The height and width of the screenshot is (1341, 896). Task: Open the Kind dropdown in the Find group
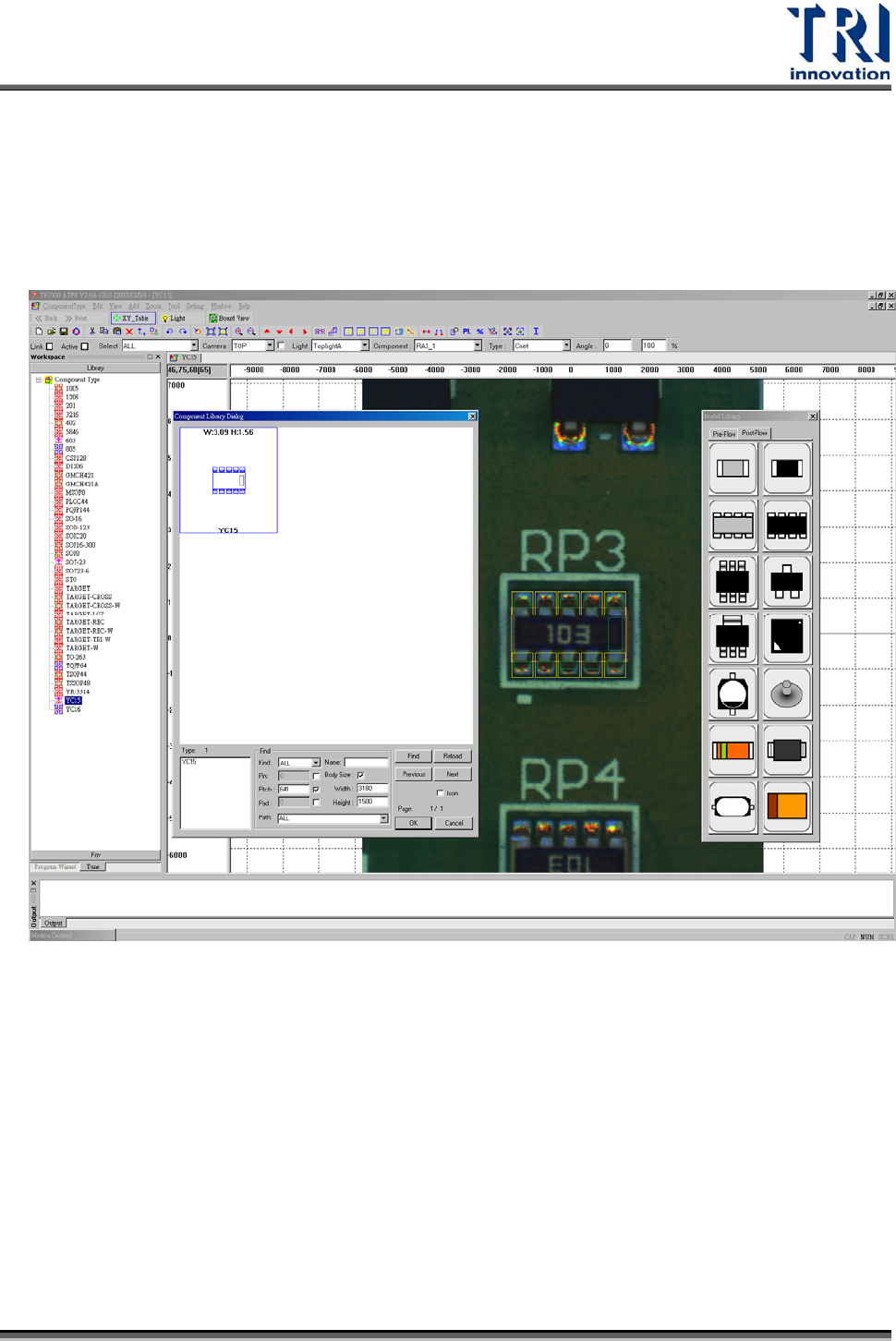316,763
